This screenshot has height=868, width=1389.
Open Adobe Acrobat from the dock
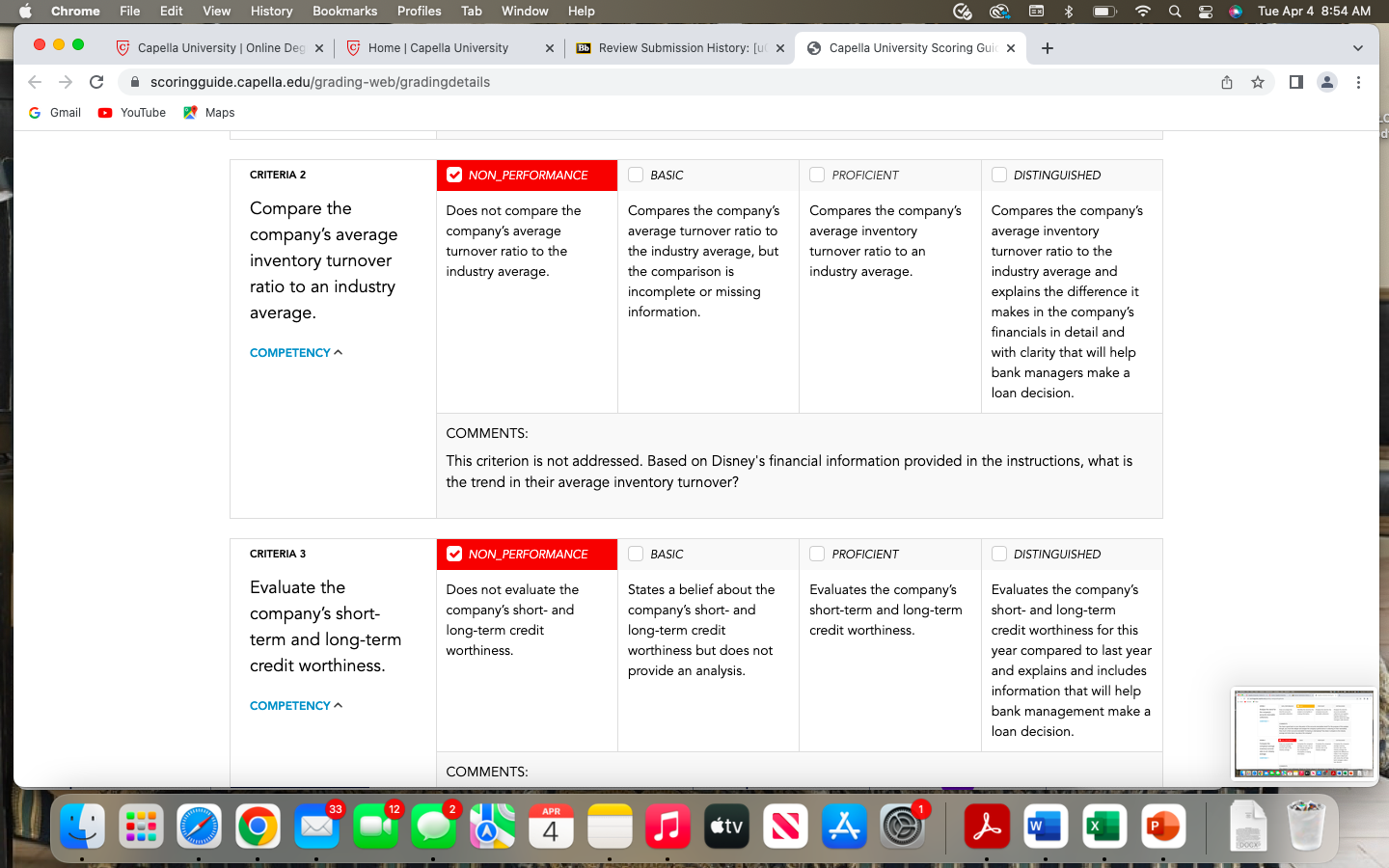pos(986,827)
